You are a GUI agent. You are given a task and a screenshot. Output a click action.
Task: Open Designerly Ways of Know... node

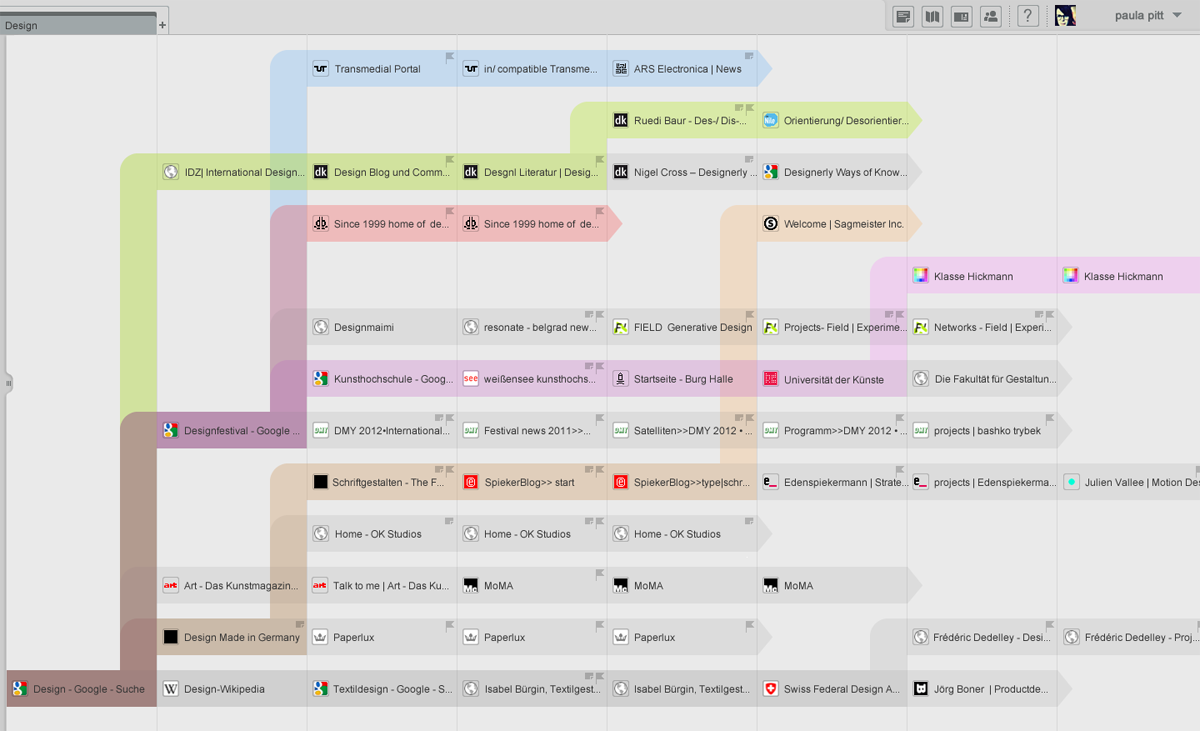click(832, 172)
